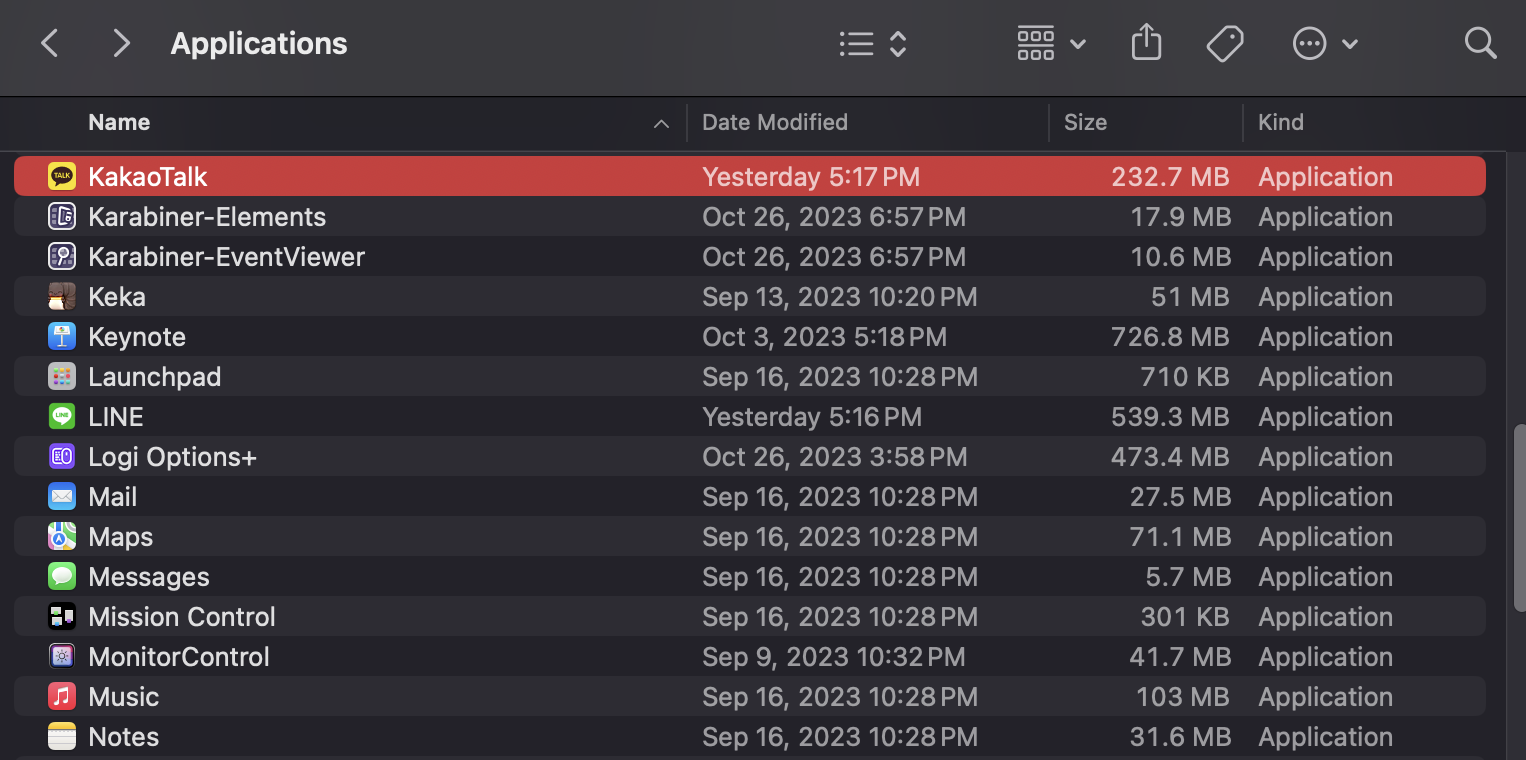The width and height of the screenshot is (1526, 760).
Task: Go back with the left chevron
Action: tap(49, 43)
